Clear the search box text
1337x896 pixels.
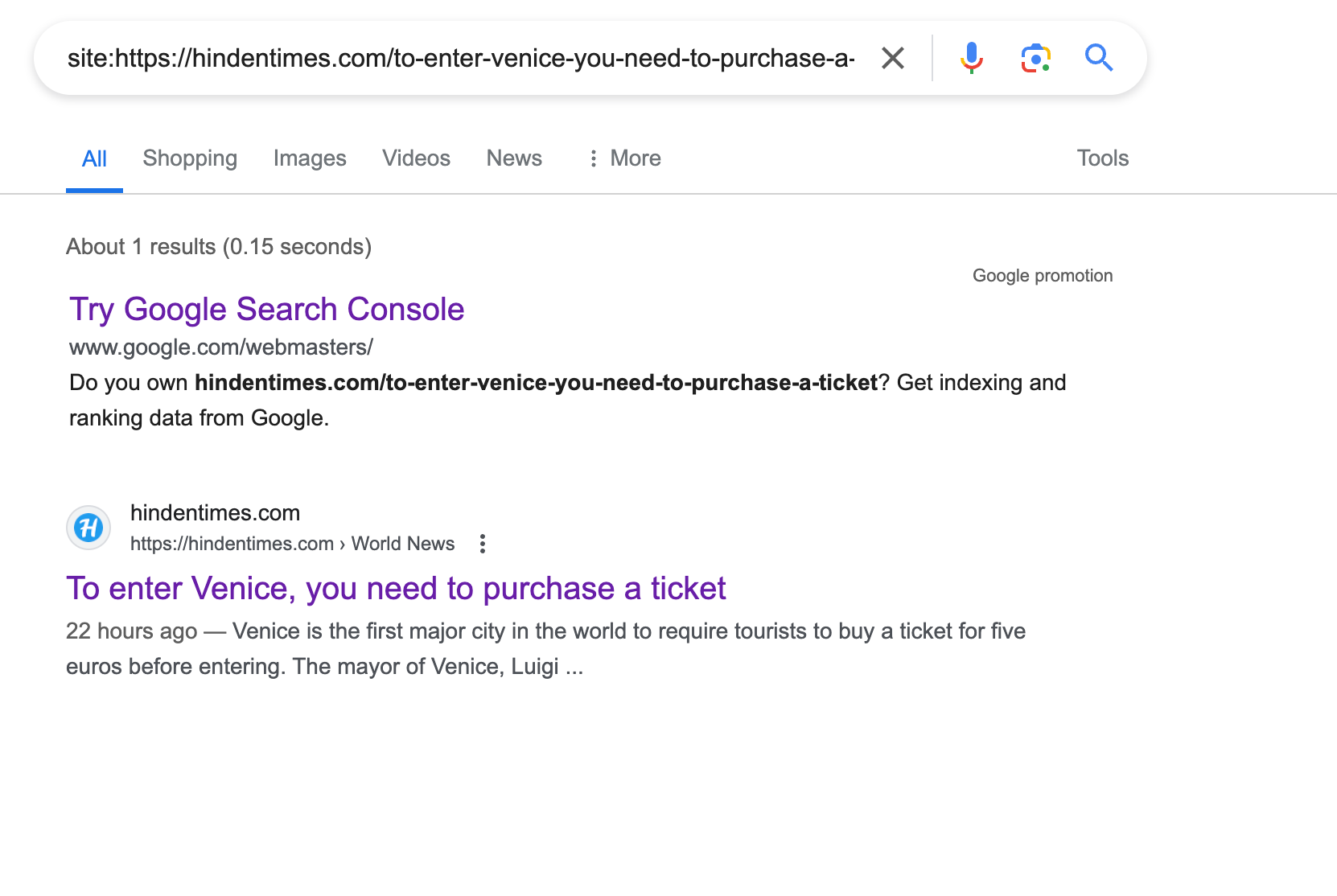click(x=893, y=58)
